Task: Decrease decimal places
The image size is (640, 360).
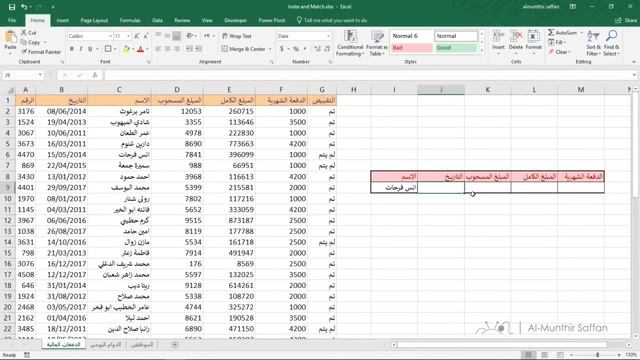Action: pyautogui.click(x=327, y=49)
